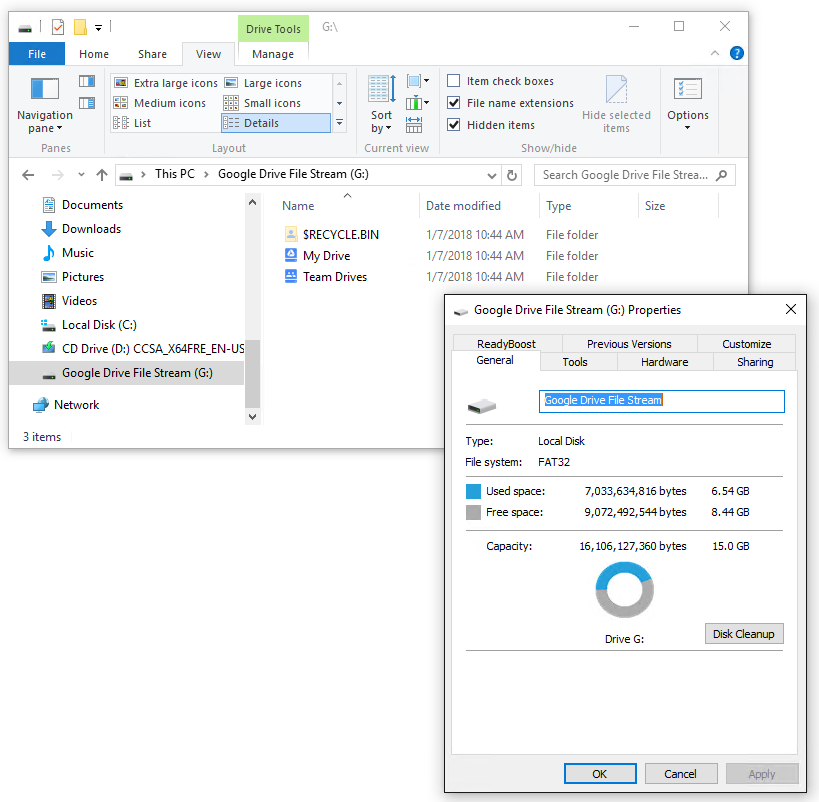Click the Disk Cleanup button
Image resolution: width=819 pixels, height=802 pixels.
pyautogui.click(x=744, y=633)
